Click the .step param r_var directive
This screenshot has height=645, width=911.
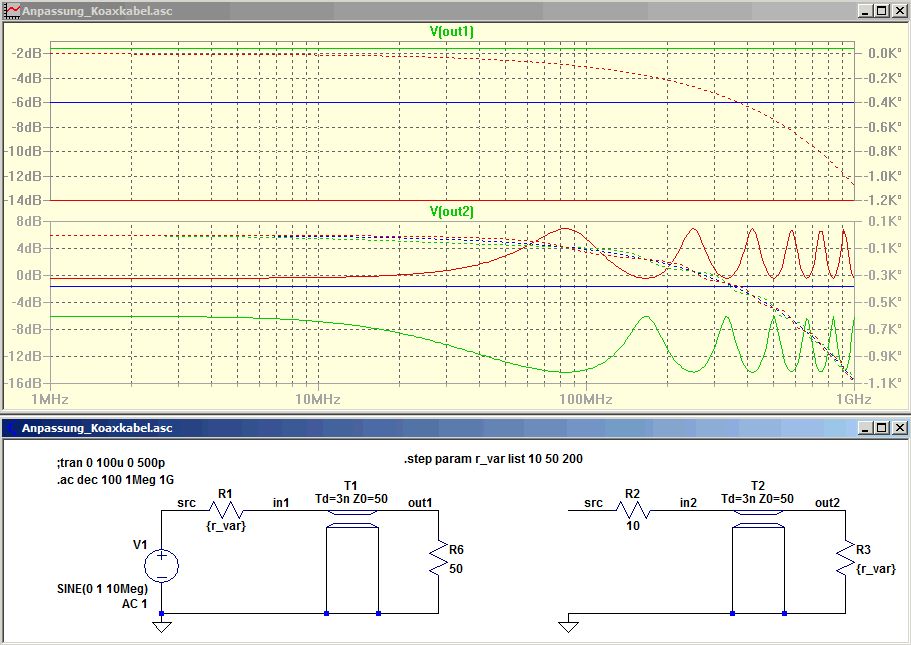coord(493,459)
